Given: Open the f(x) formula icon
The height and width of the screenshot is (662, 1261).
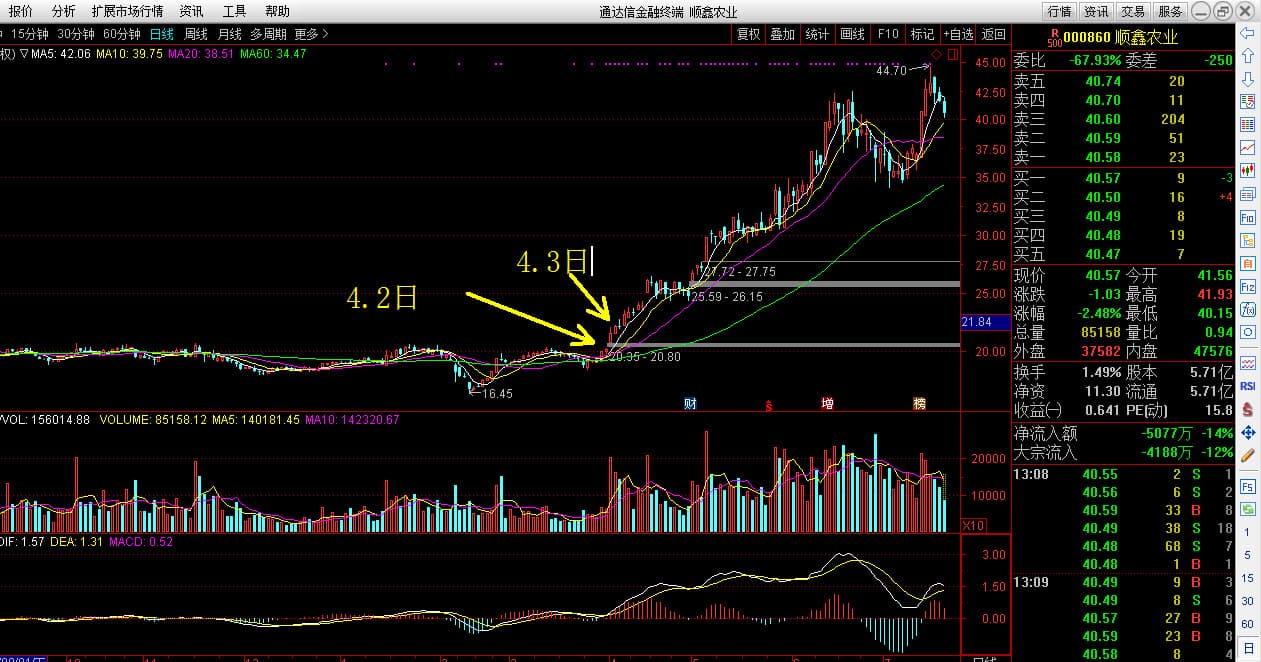Looking at the screenshot, I should pos(1247,309).
